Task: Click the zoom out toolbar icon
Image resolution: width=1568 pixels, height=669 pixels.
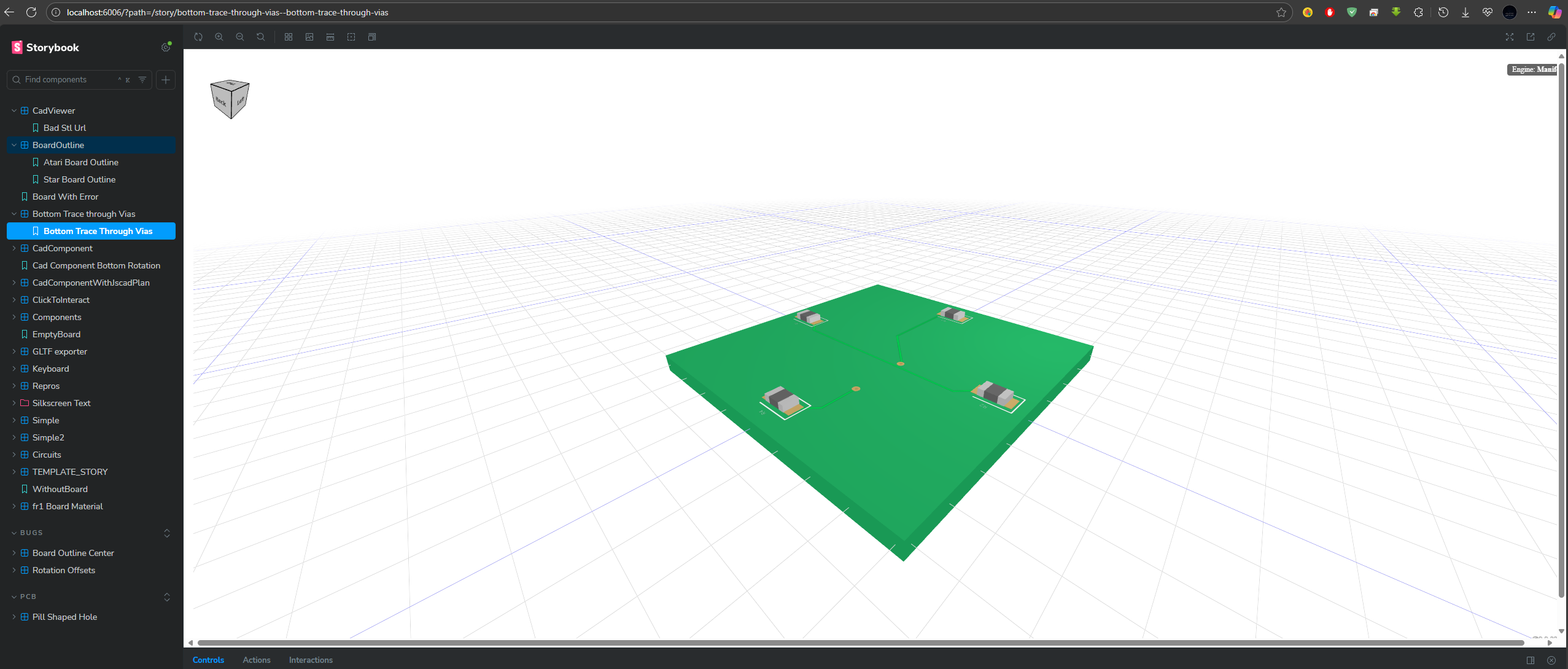Action: 240,37
